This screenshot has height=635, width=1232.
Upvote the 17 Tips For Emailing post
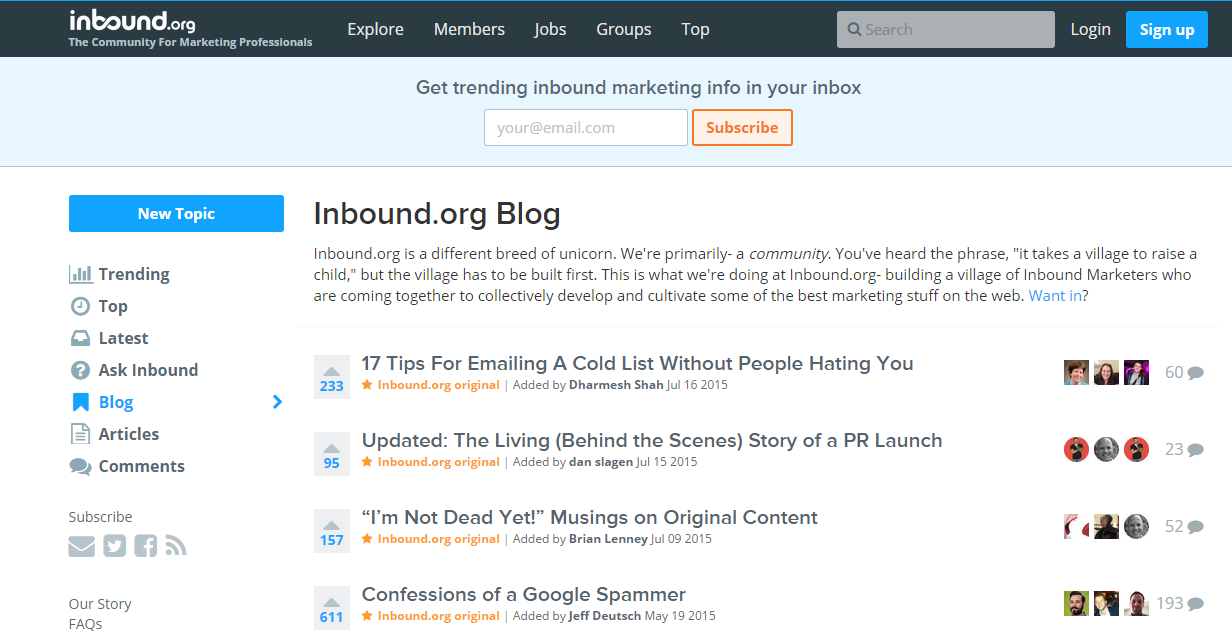[332, 377]
